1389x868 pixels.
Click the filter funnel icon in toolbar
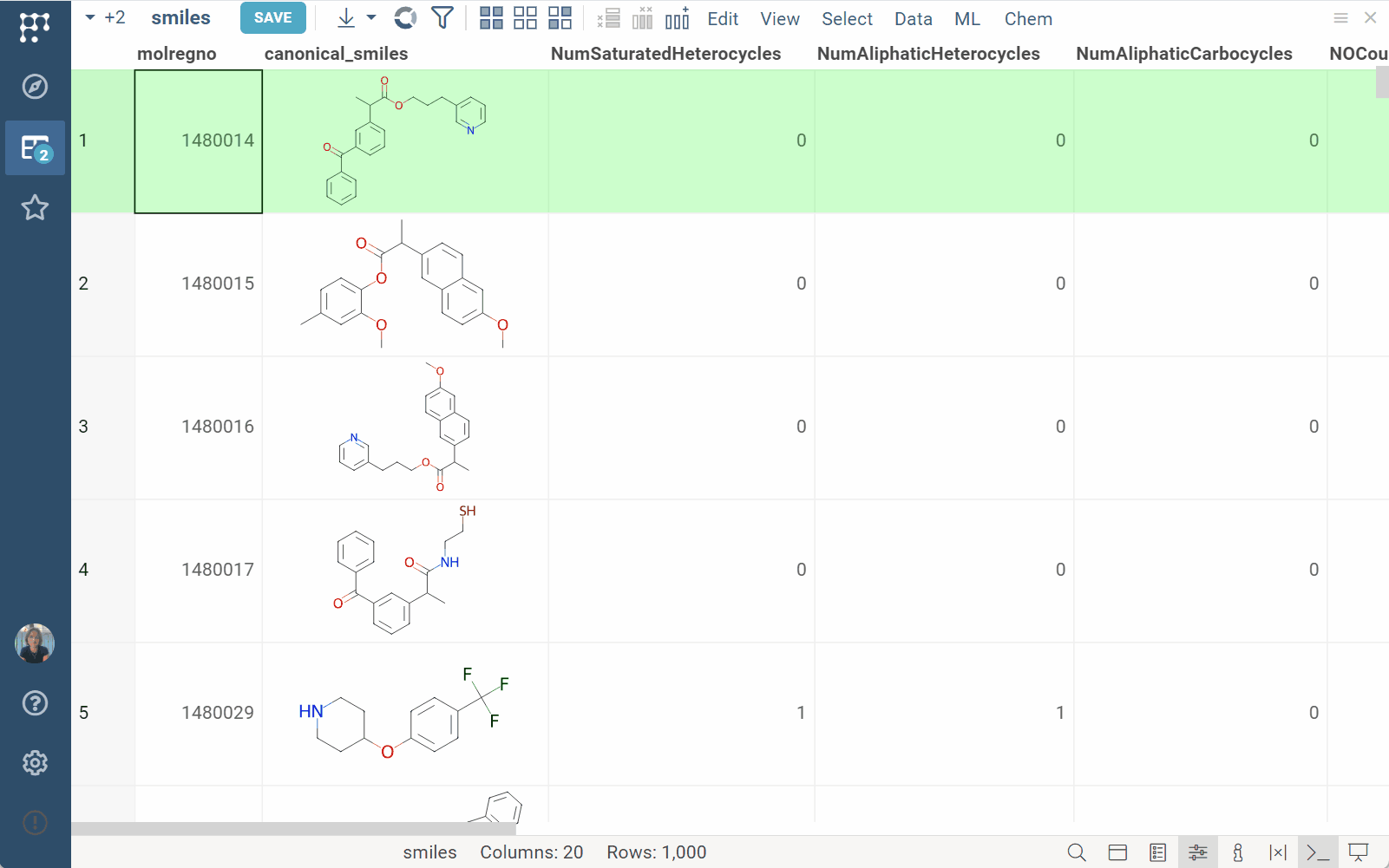(x=442, y=18)
